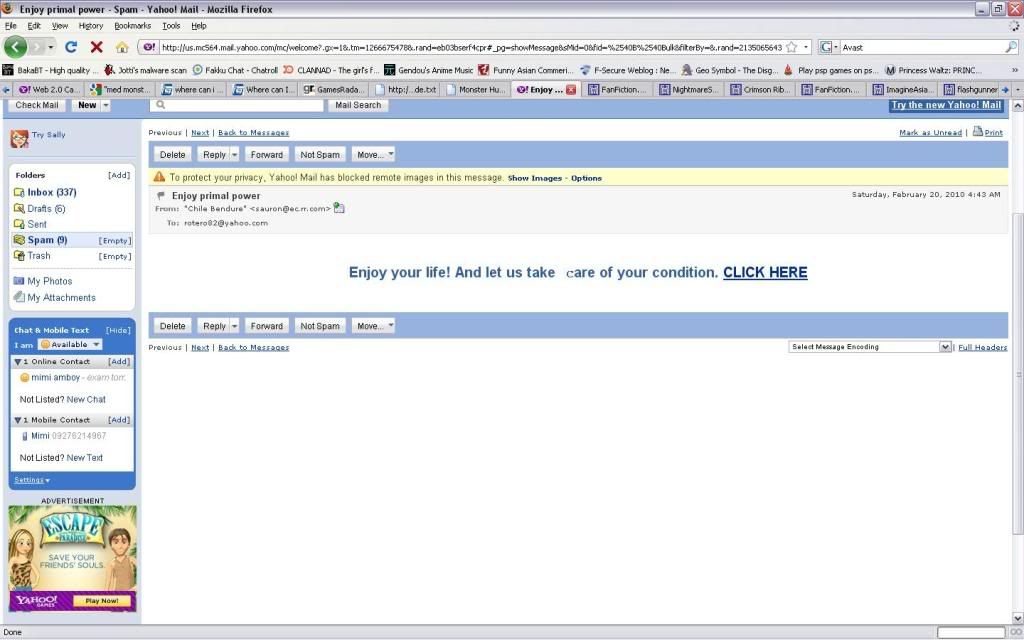Click the printer icon next to Print
This screenshot has width=1024, height=640.
(978, 131)
